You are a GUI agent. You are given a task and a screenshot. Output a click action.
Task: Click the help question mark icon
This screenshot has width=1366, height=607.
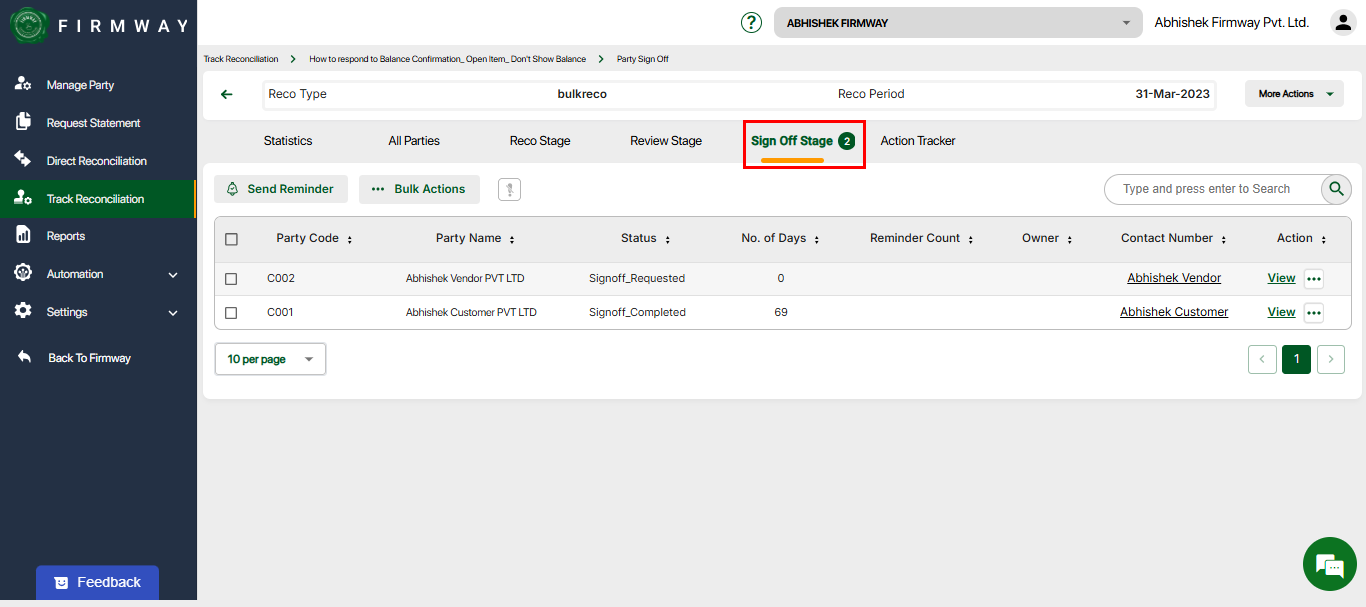click(x=751, y=23)
